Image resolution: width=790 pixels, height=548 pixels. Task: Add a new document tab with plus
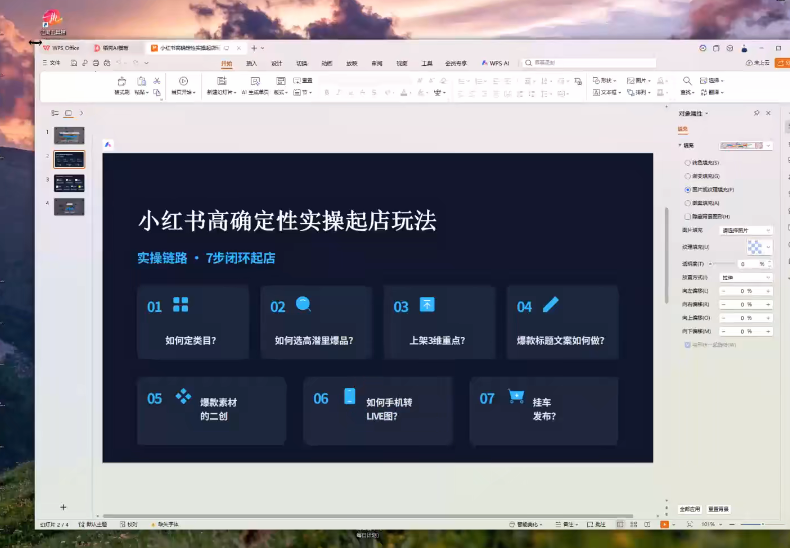click(254, 48)
